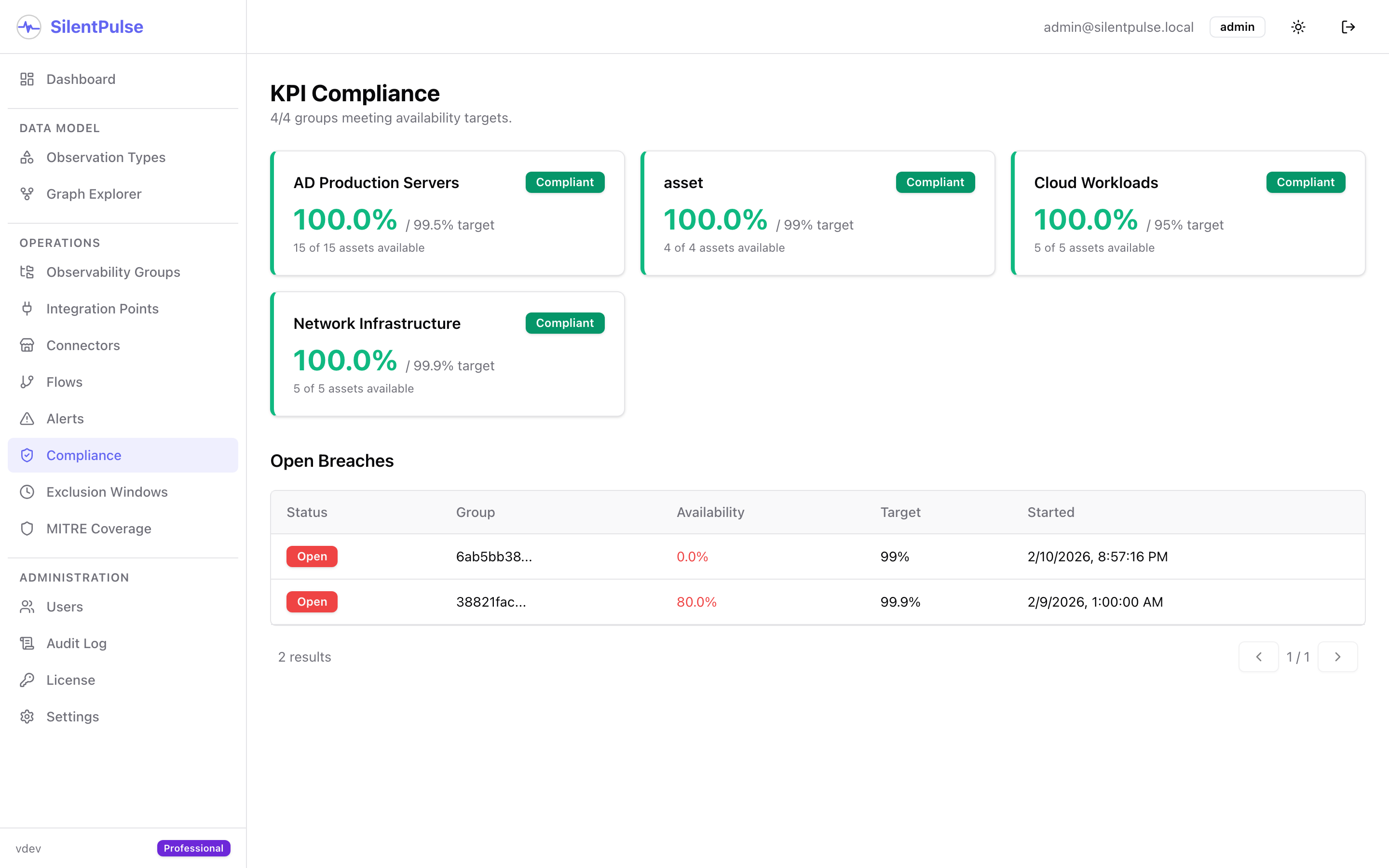
Task: Click the vdev version label
Action: point(28,849)
